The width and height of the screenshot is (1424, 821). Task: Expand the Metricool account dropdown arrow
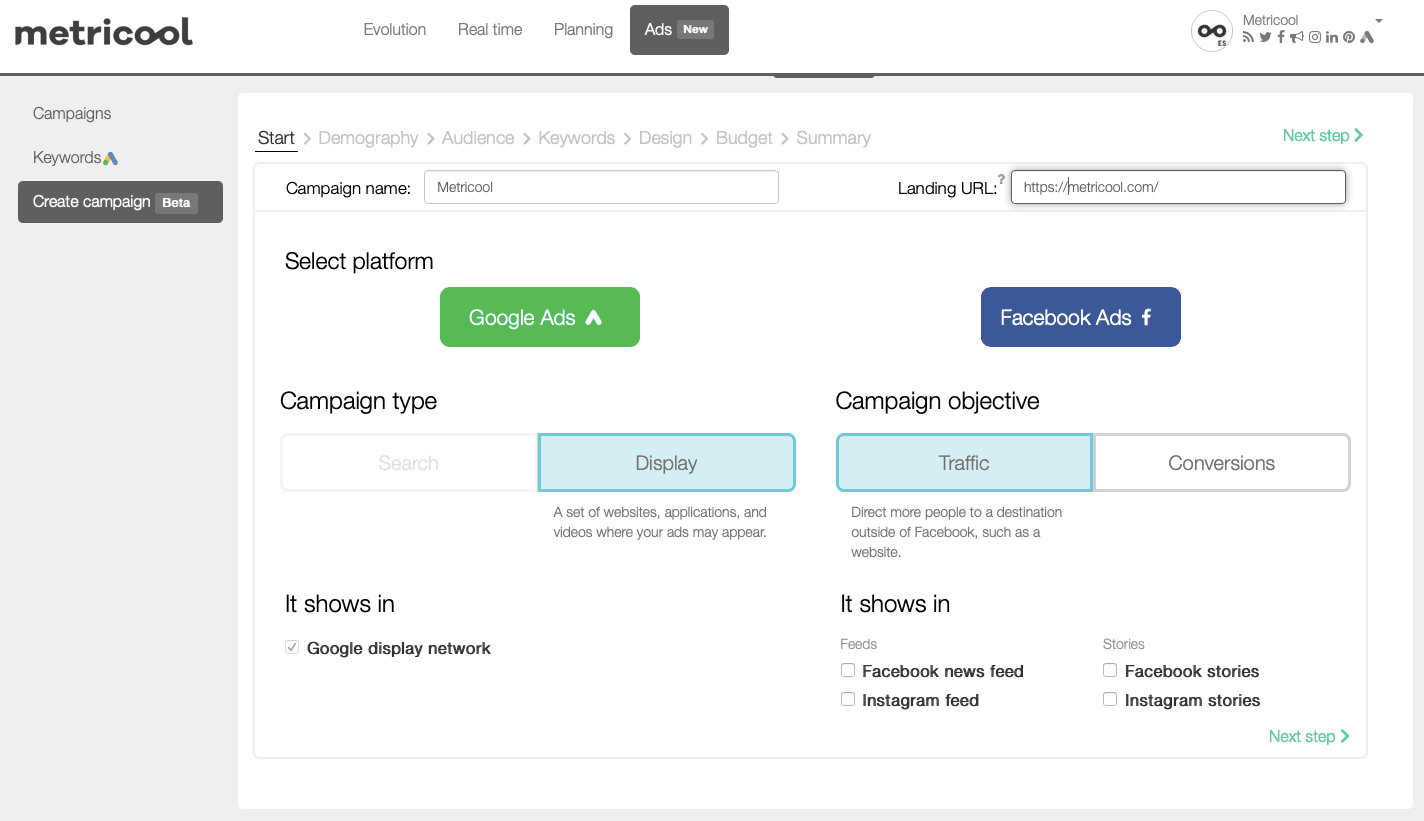(1379, 21)
